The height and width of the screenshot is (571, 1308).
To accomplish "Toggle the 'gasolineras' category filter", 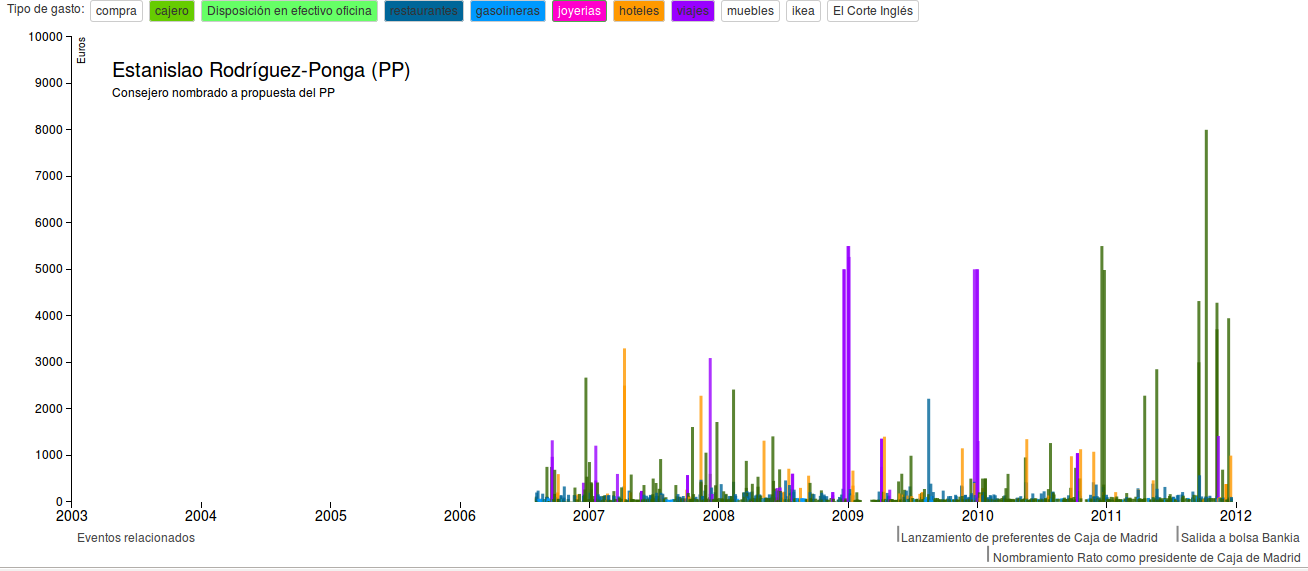I will click(508, 11).
